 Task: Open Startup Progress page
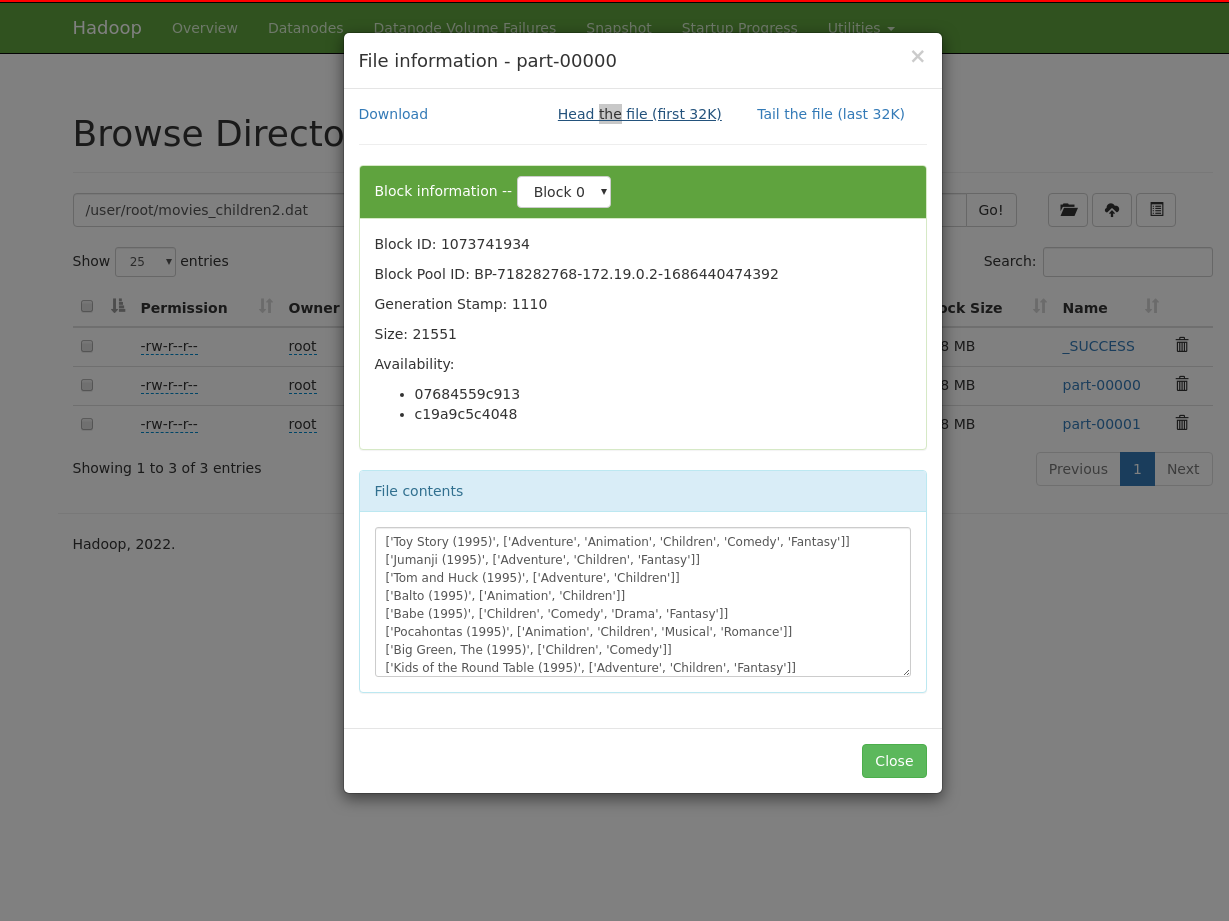[739, 28]
